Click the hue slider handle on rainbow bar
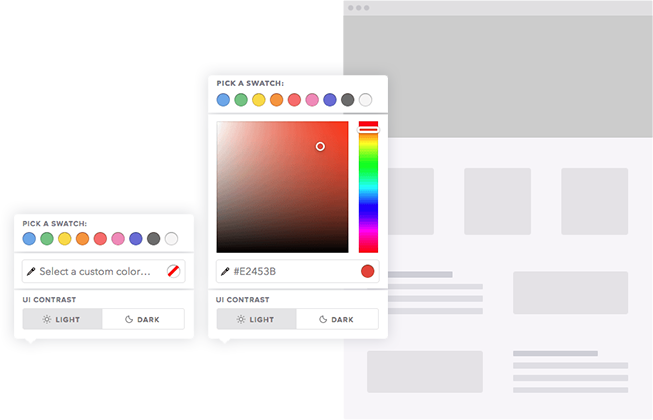653x420 pixels. [x=368, y=129]
